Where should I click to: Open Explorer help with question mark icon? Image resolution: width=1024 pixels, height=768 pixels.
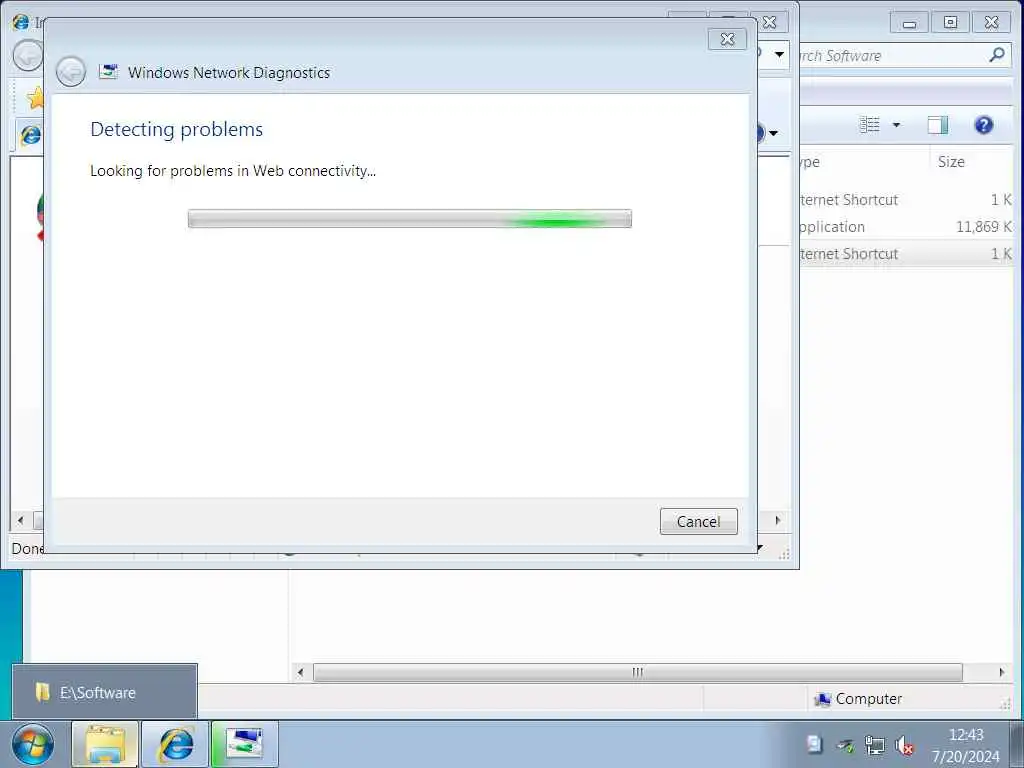click(984, 125)
